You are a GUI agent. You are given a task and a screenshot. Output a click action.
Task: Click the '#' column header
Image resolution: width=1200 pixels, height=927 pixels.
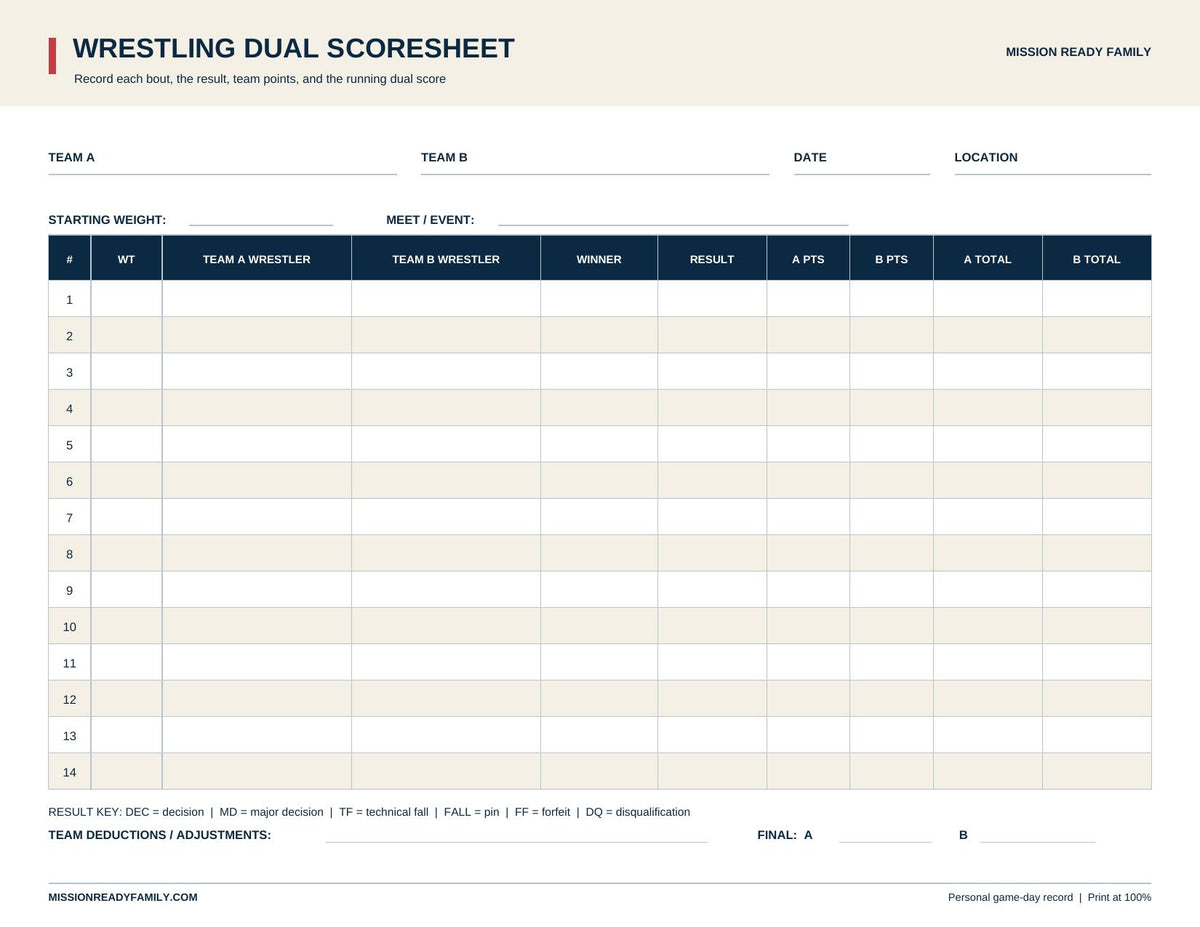coord(69,259)
